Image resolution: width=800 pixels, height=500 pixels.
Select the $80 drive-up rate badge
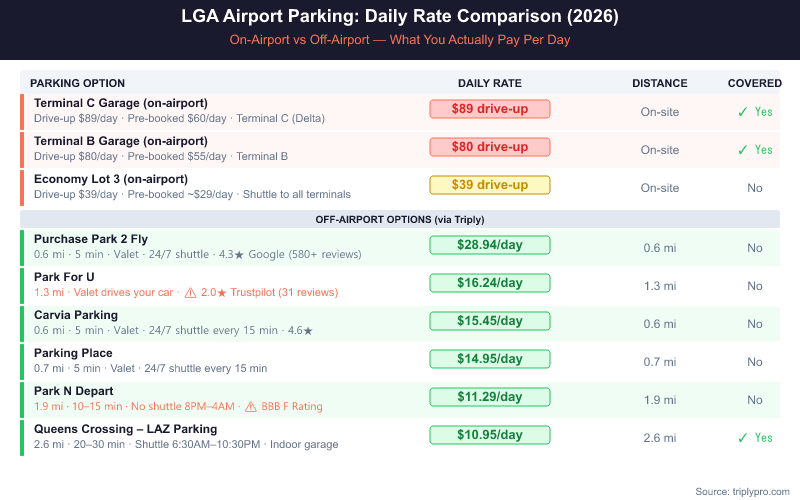click(490, 147)
